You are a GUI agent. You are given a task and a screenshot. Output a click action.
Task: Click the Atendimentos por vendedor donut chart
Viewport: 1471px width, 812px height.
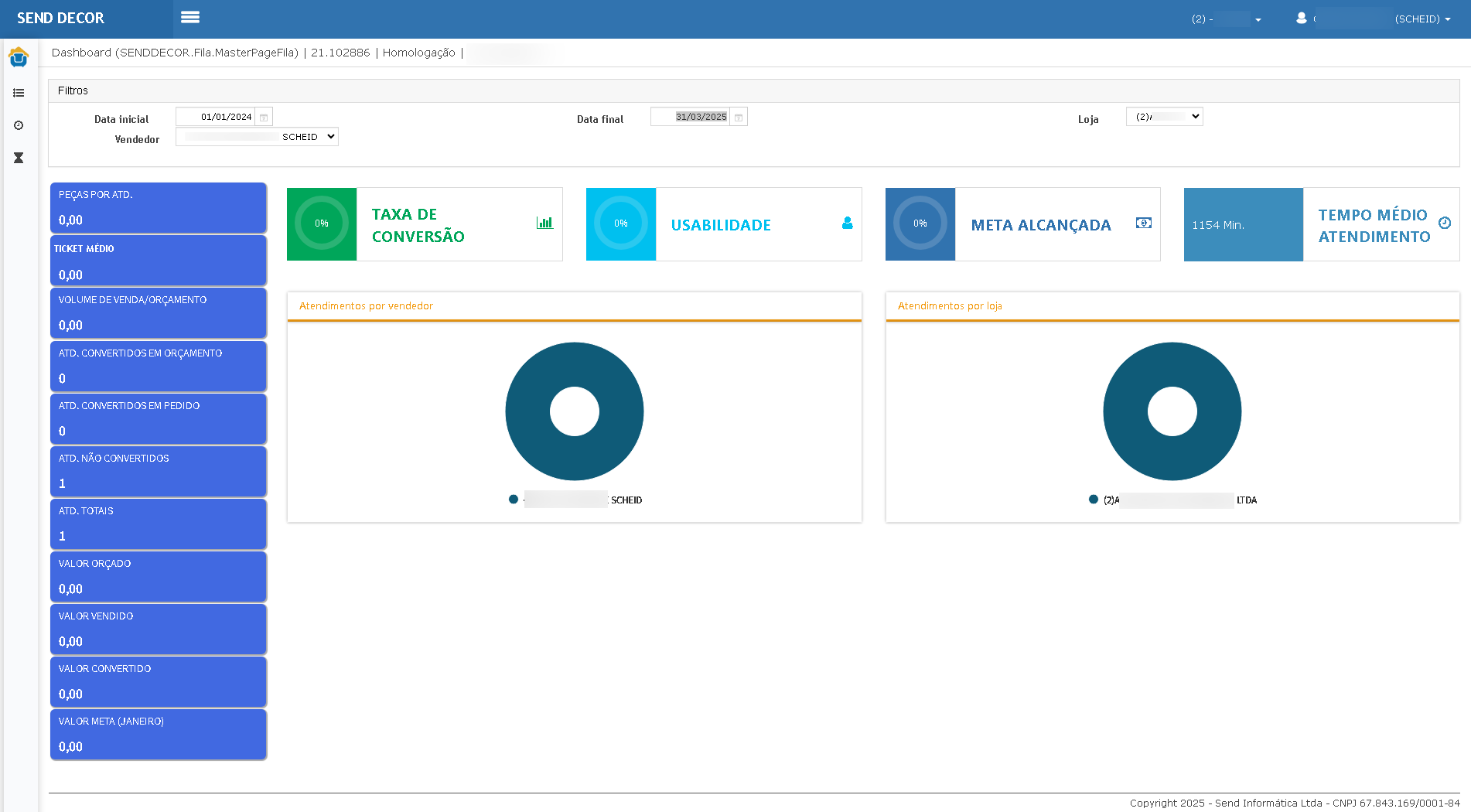click(575, 411)
